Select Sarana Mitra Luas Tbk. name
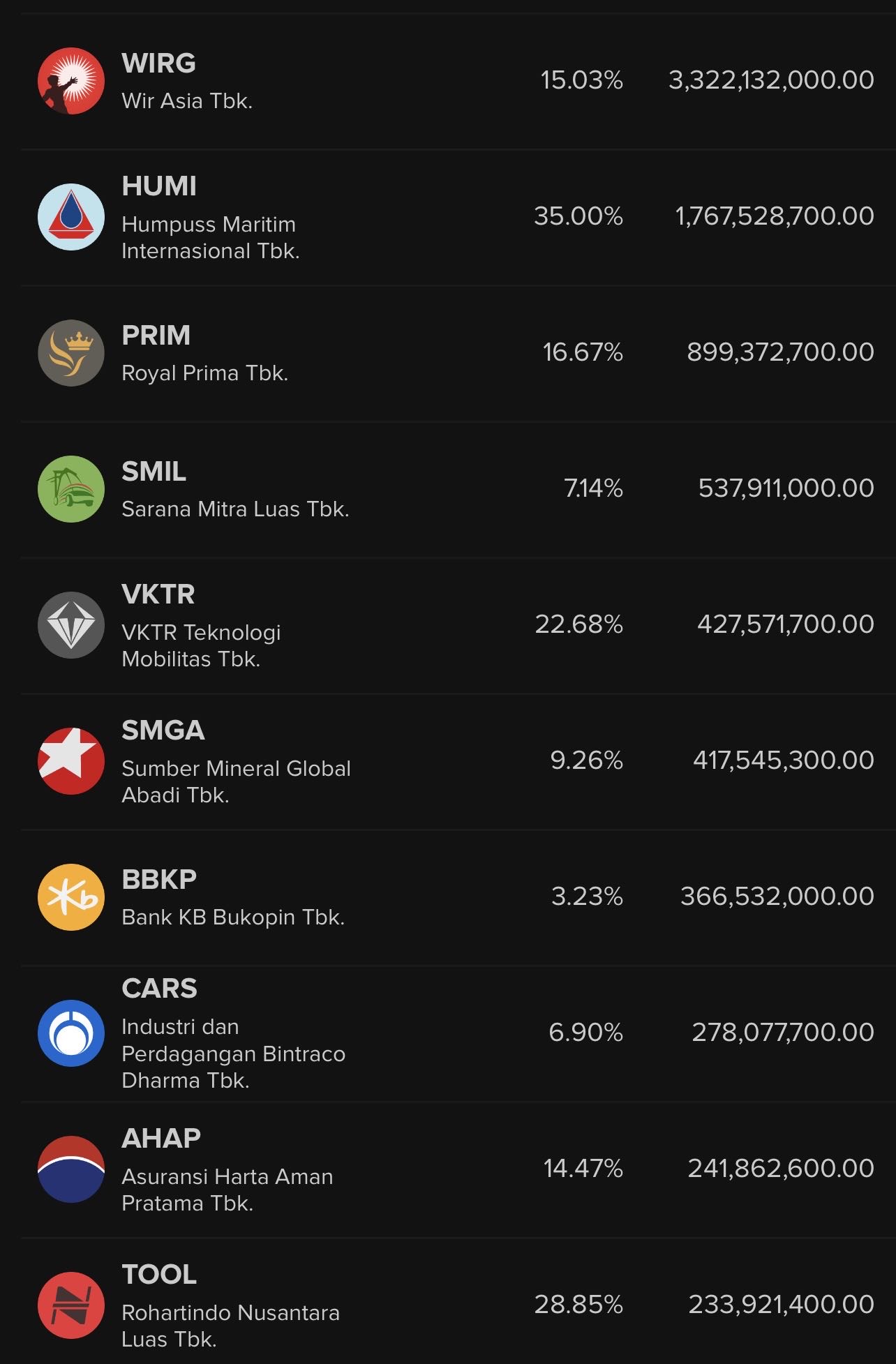The image size is (896, 1364). point(235,509)
